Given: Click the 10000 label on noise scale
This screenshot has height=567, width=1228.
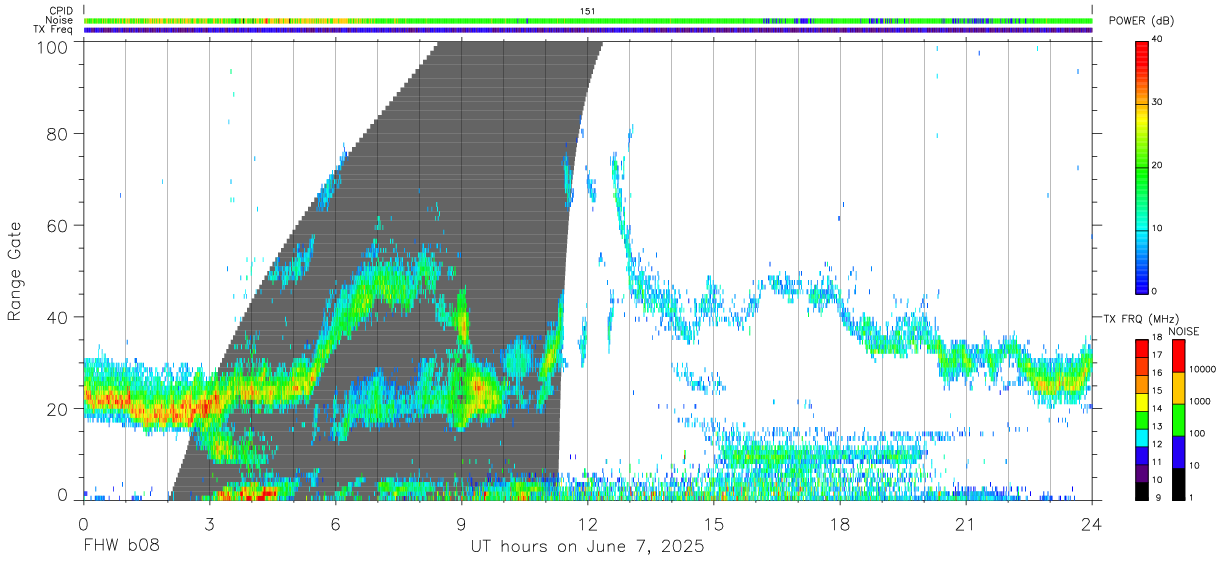Looking at the screenshot, I should coord(1202,369).
